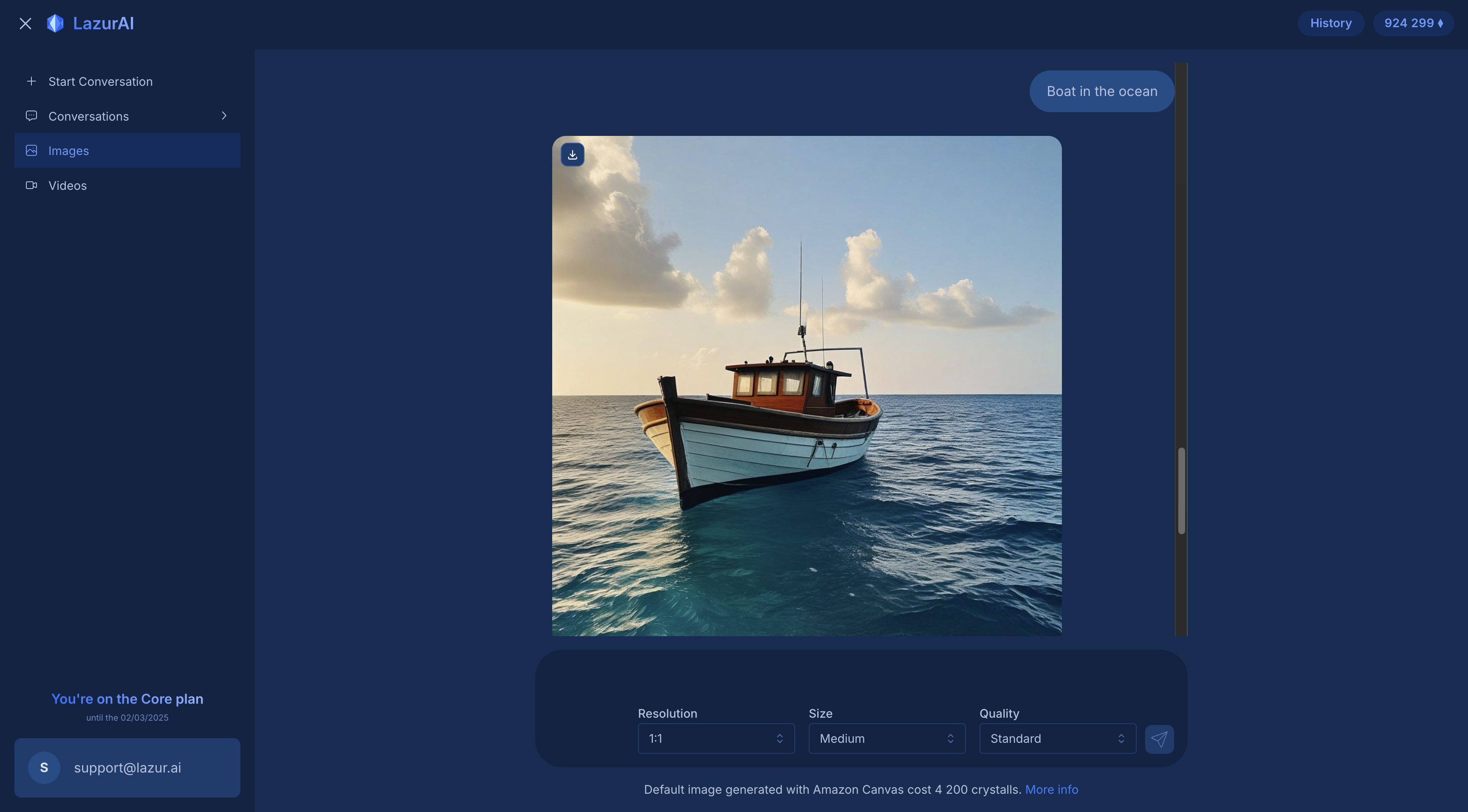Open the Resolution dropdown showing 1:1
This screenshot has height=812, width=1468.
716,739
